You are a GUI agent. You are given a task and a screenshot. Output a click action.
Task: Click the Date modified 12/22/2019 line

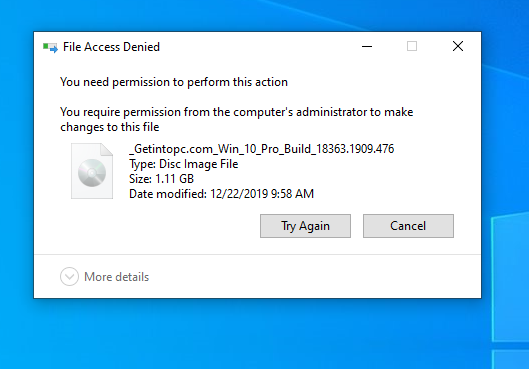[222, 194]
